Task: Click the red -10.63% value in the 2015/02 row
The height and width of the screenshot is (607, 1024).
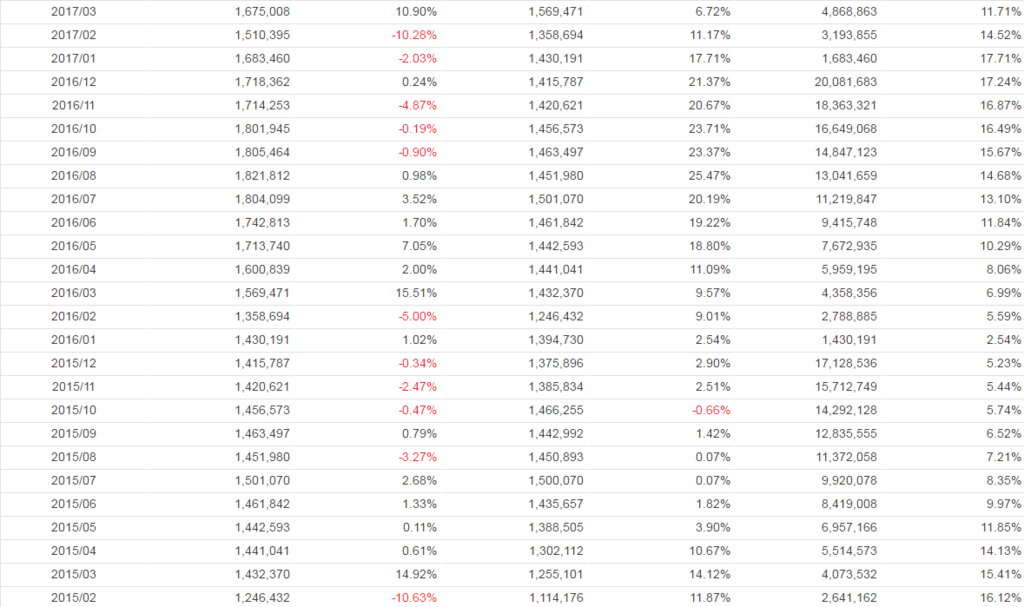Action: click(415, 598)
